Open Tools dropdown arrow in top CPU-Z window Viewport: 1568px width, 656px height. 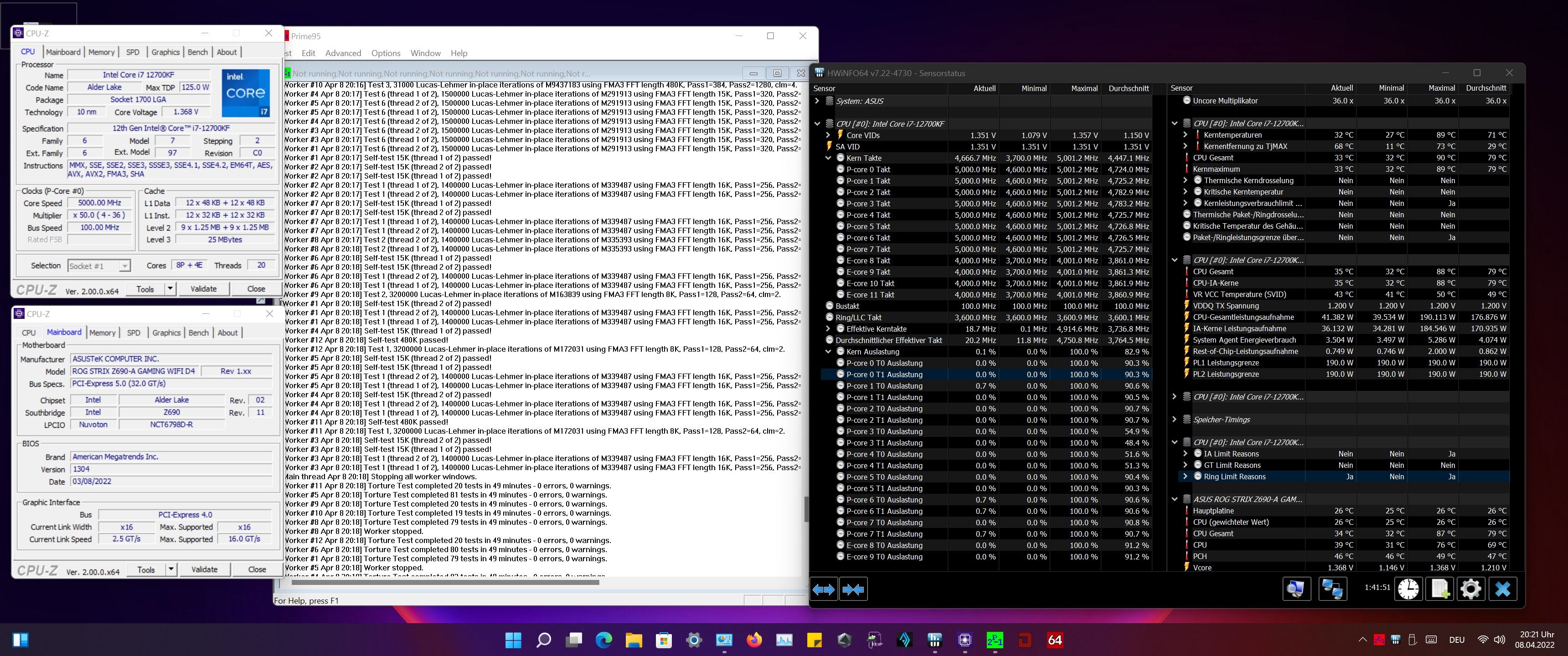pos(170,289)
